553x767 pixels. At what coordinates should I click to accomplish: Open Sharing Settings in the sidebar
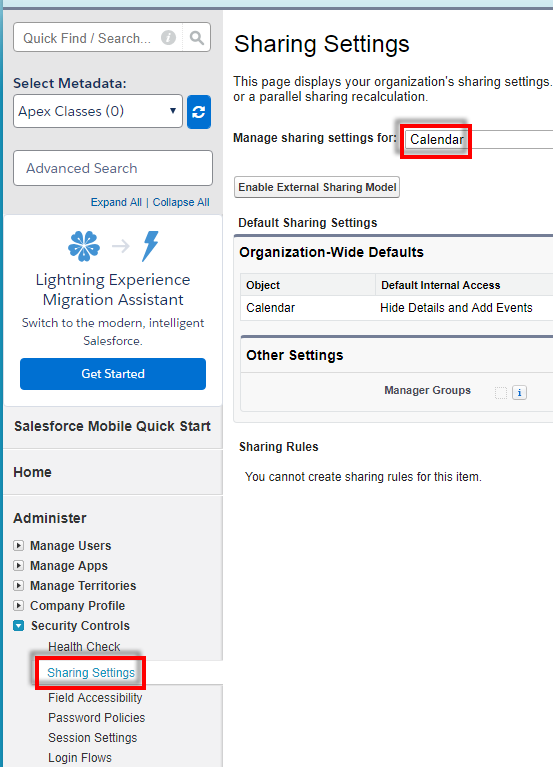[x=91, y=673]
